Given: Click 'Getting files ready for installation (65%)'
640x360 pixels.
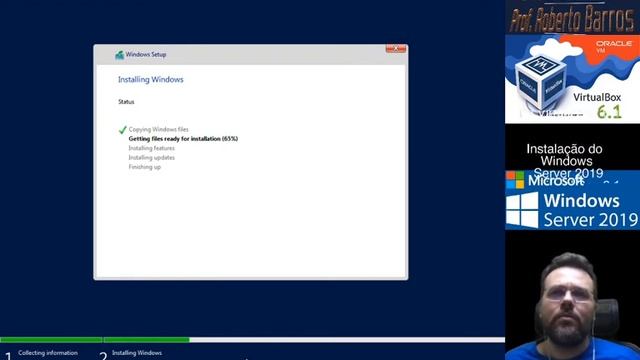Looking at the screenshot, I should pyautogui.click(x=183, y=139).
